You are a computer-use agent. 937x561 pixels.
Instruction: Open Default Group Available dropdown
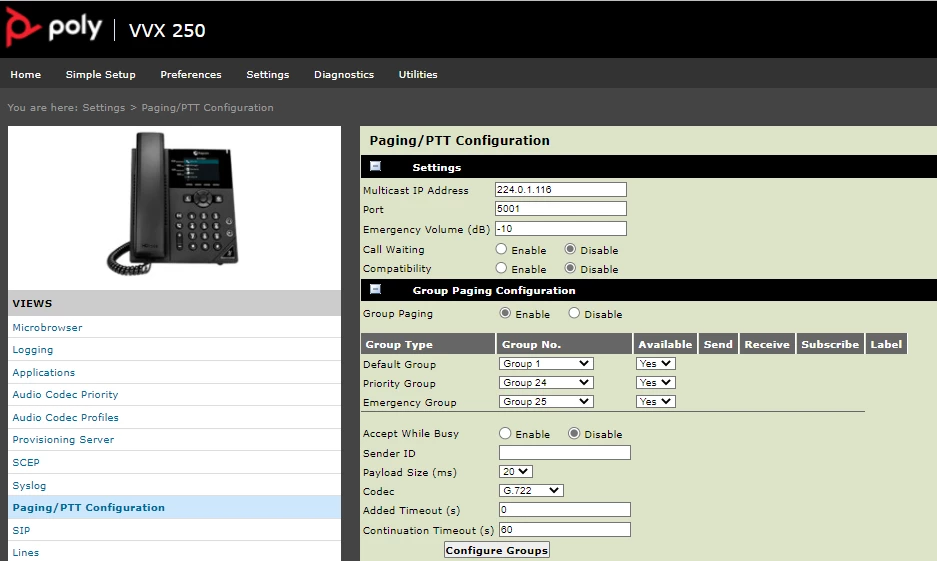tap(656, 363)
